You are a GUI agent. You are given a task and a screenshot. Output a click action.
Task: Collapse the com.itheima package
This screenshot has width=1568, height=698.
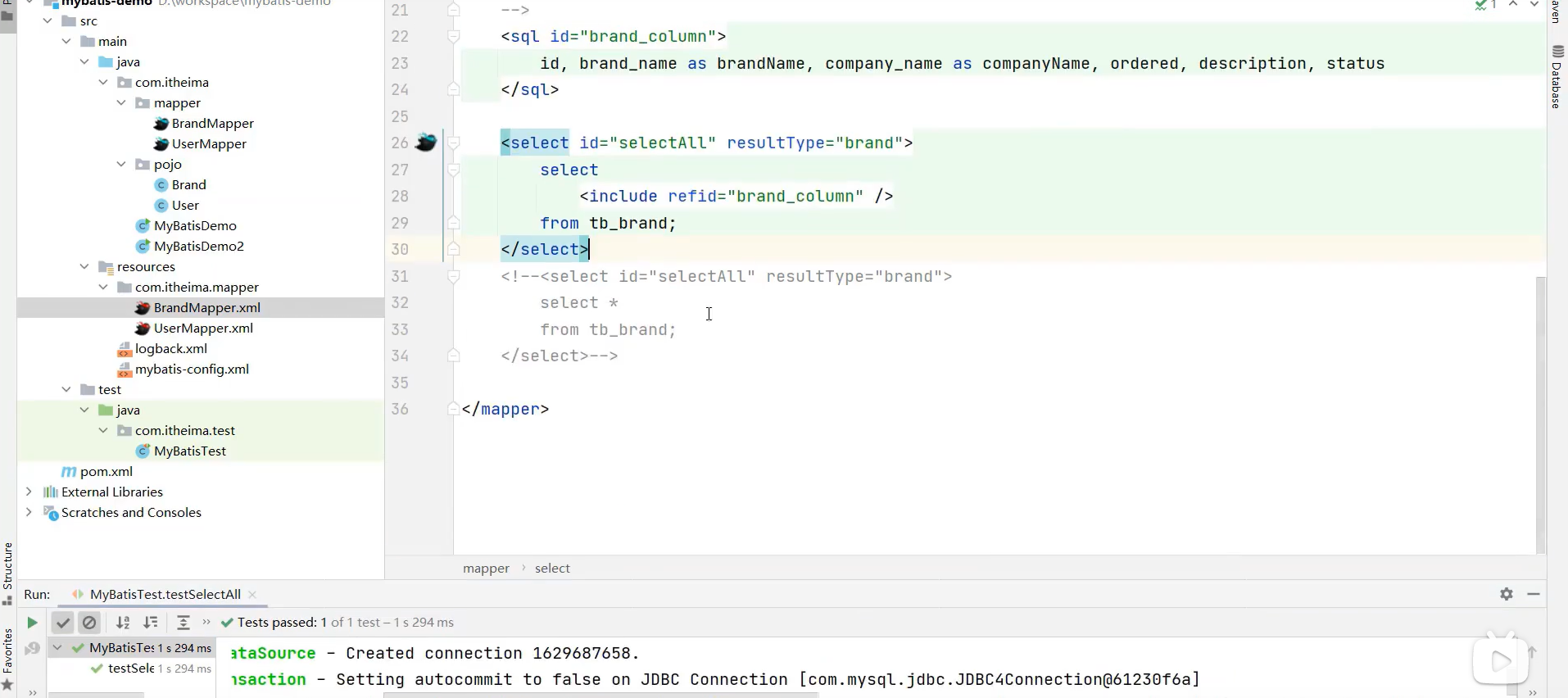[103, 82]
